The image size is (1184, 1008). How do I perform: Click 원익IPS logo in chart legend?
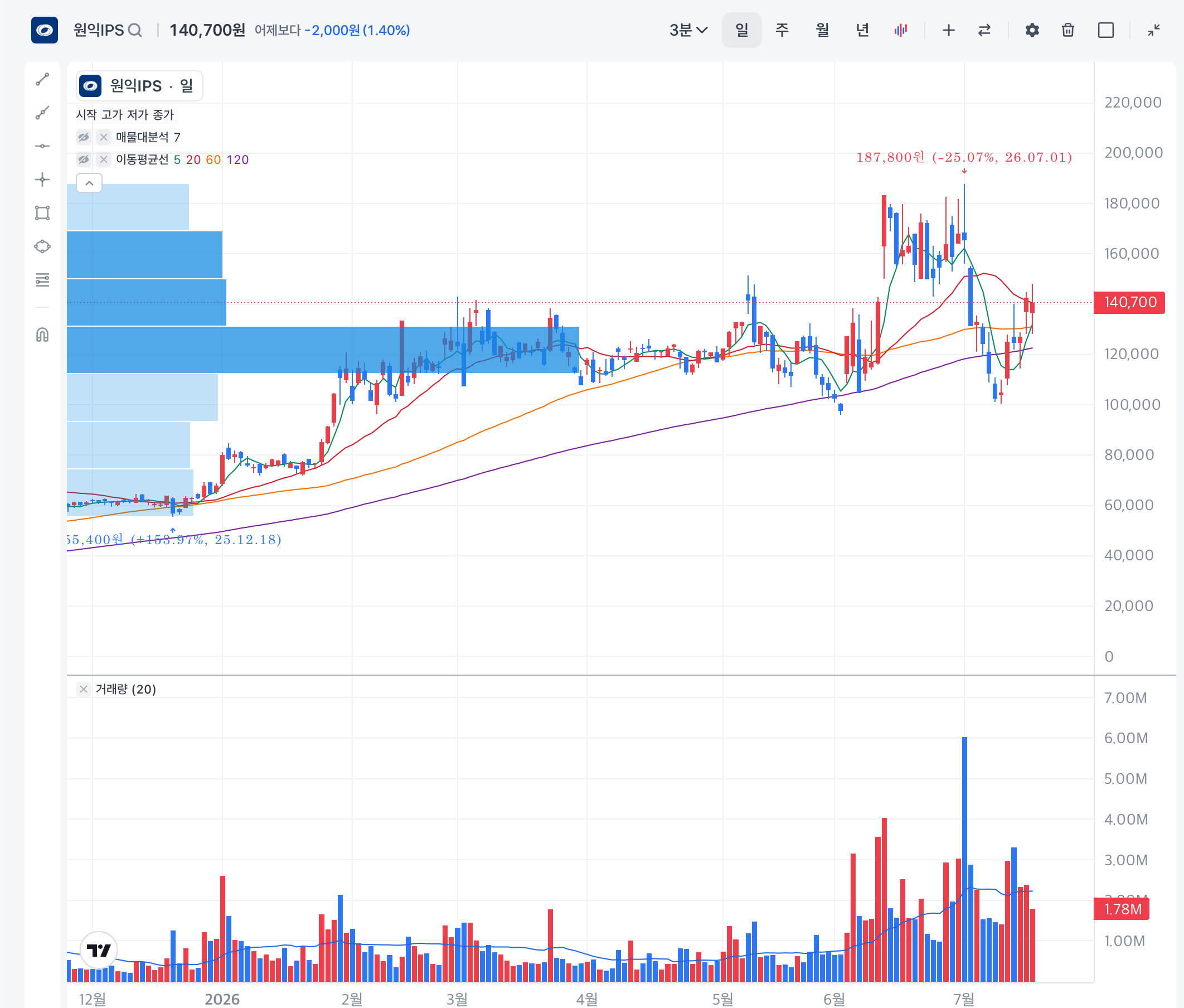[90, 86]
